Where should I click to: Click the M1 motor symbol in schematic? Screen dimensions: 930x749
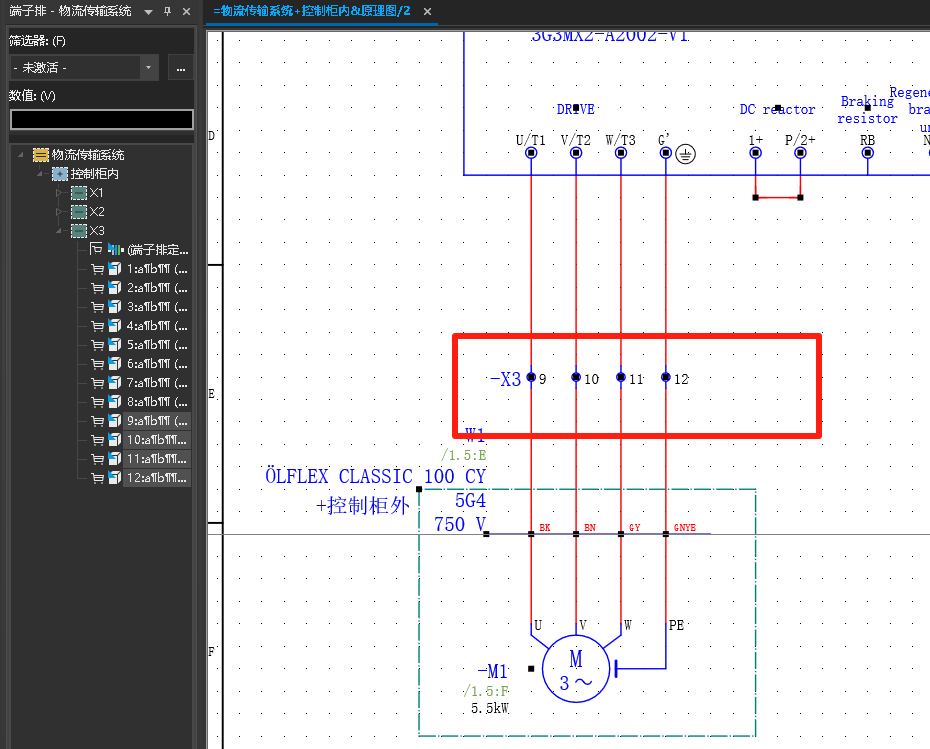575,669
